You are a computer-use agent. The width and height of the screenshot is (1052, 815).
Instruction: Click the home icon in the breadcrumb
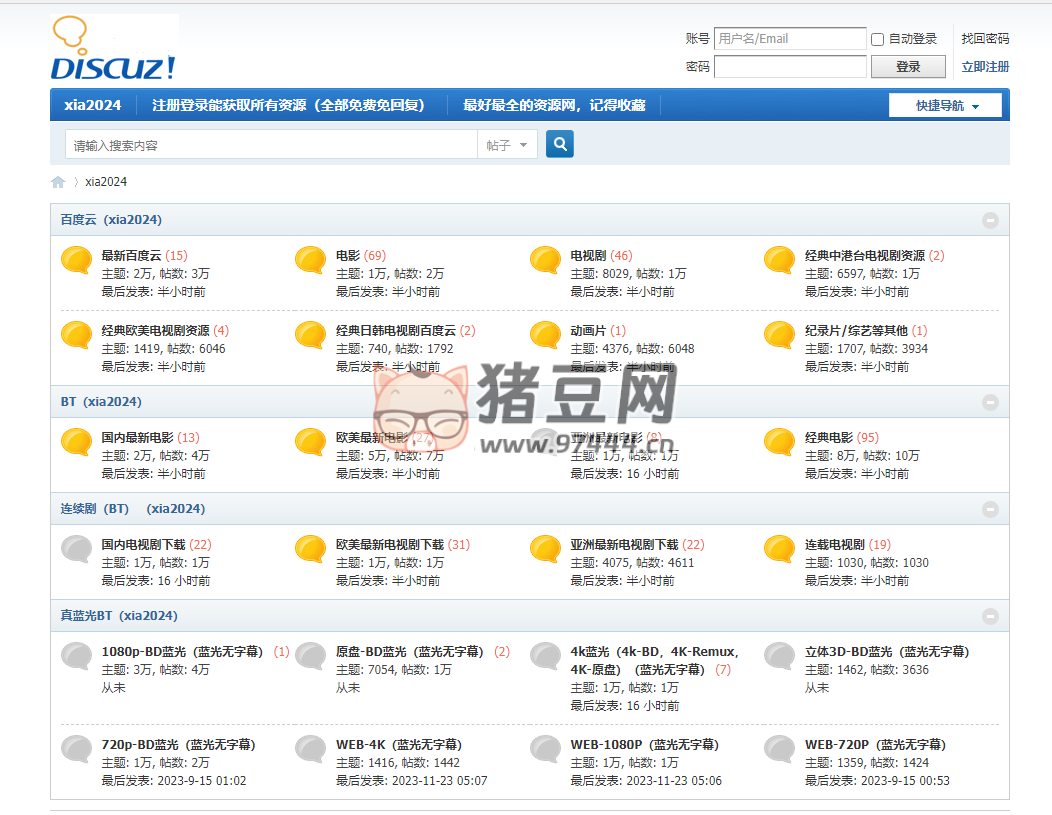(57, 181)
